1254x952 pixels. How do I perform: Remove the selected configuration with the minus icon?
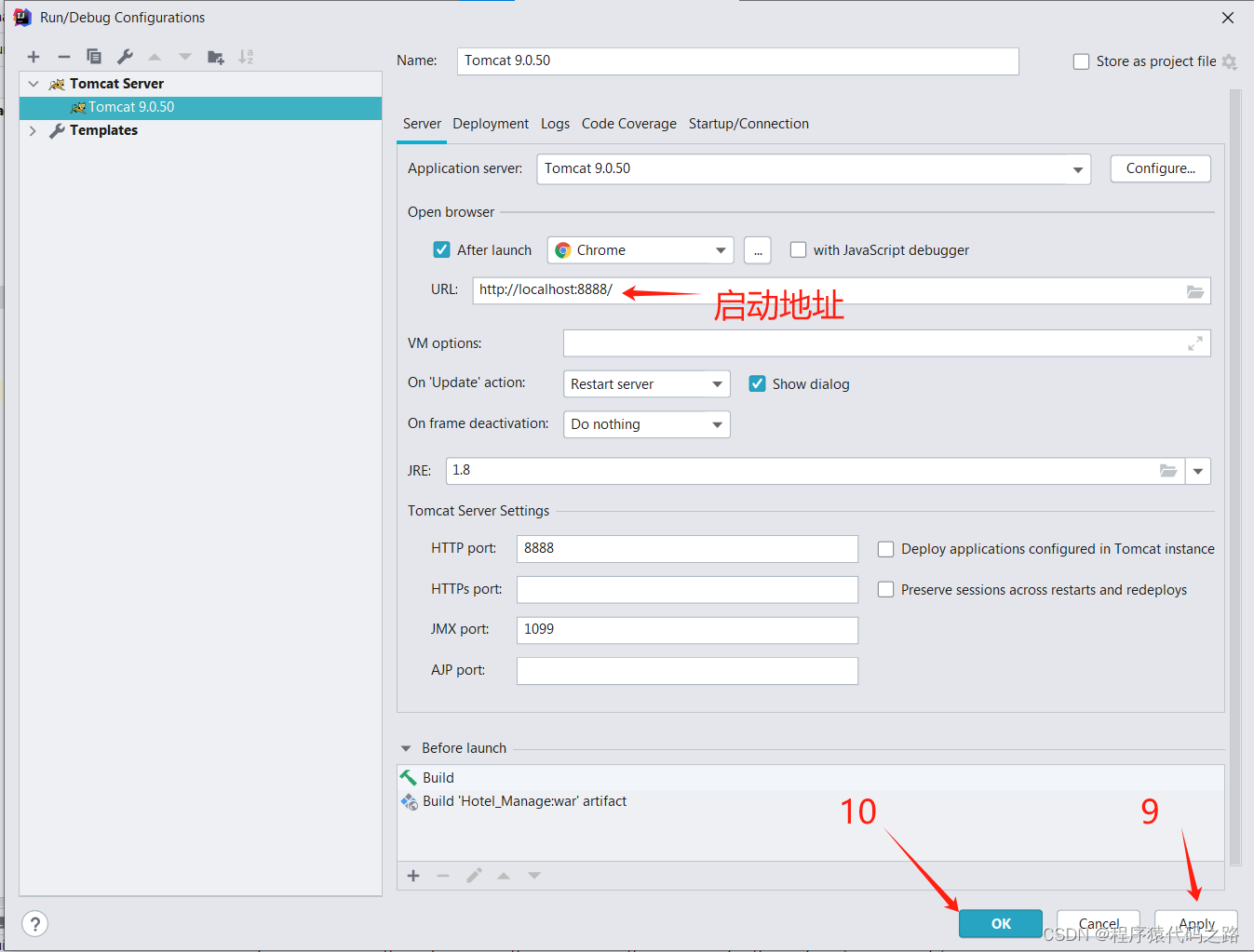tap(63, 57)
